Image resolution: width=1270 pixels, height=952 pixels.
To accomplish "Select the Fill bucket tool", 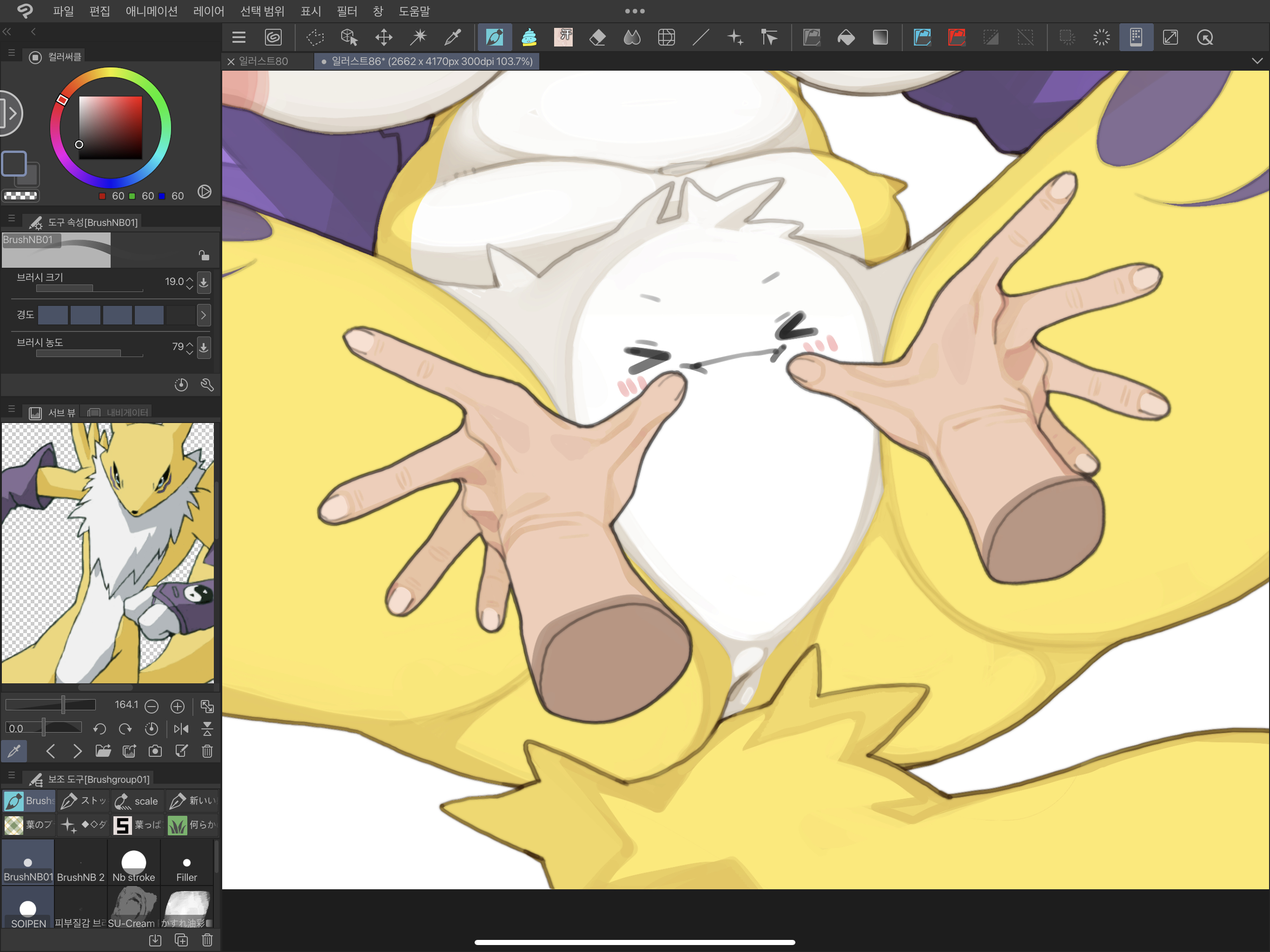I will pyautogui.click(x=846, y=38).
